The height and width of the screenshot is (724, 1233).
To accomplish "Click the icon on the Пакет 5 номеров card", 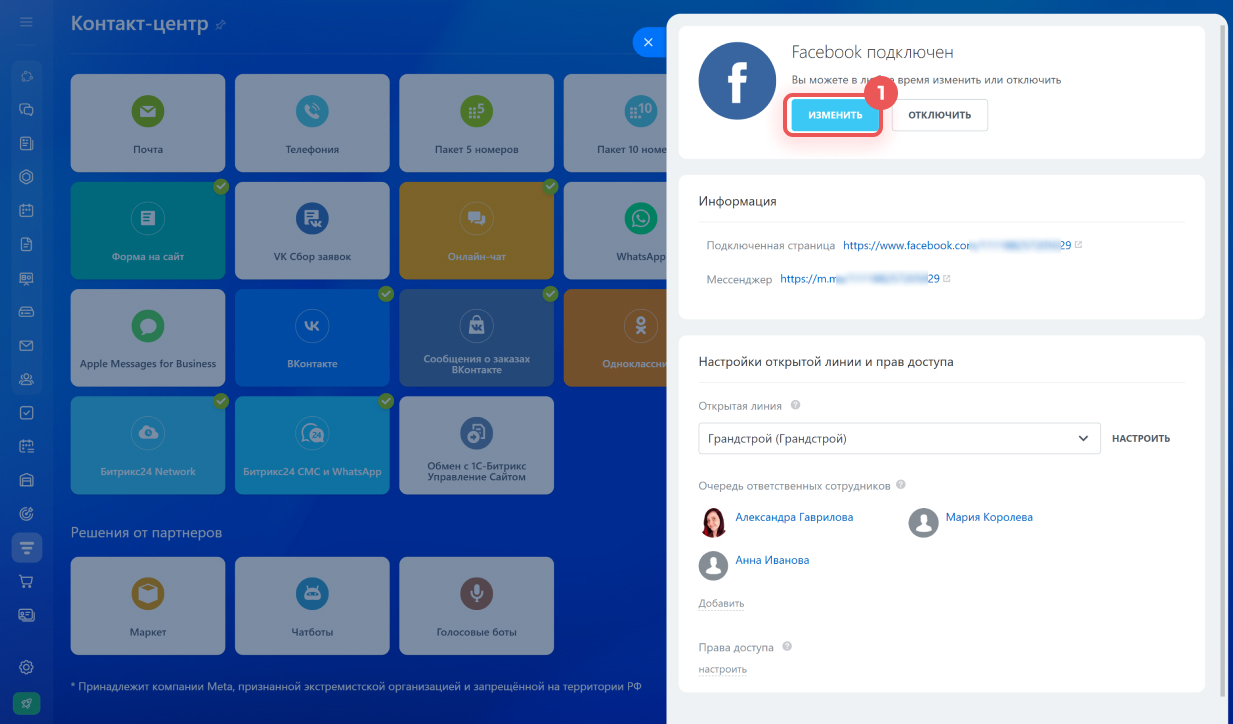I will (476, 111).
